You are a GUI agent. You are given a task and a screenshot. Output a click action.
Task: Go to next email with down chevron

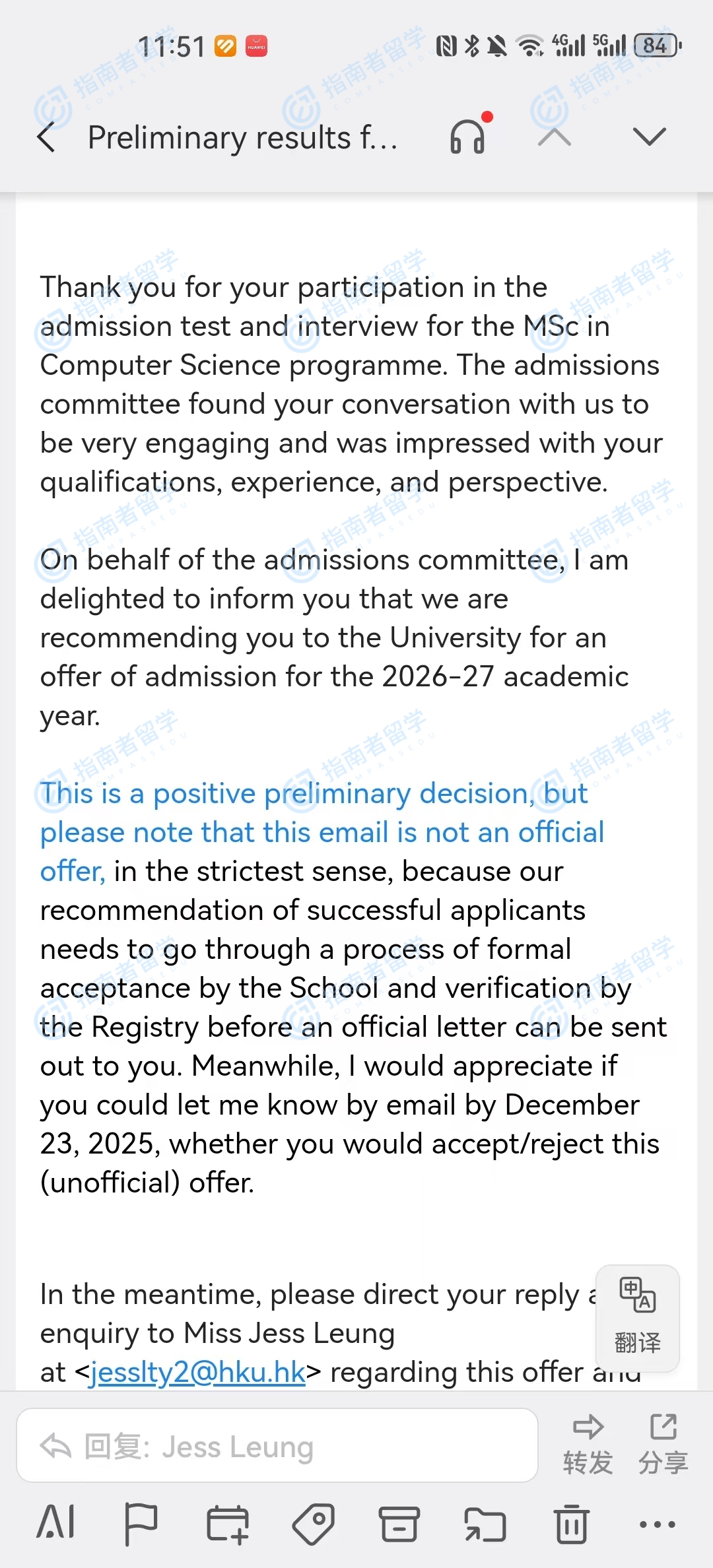point(649,137)
